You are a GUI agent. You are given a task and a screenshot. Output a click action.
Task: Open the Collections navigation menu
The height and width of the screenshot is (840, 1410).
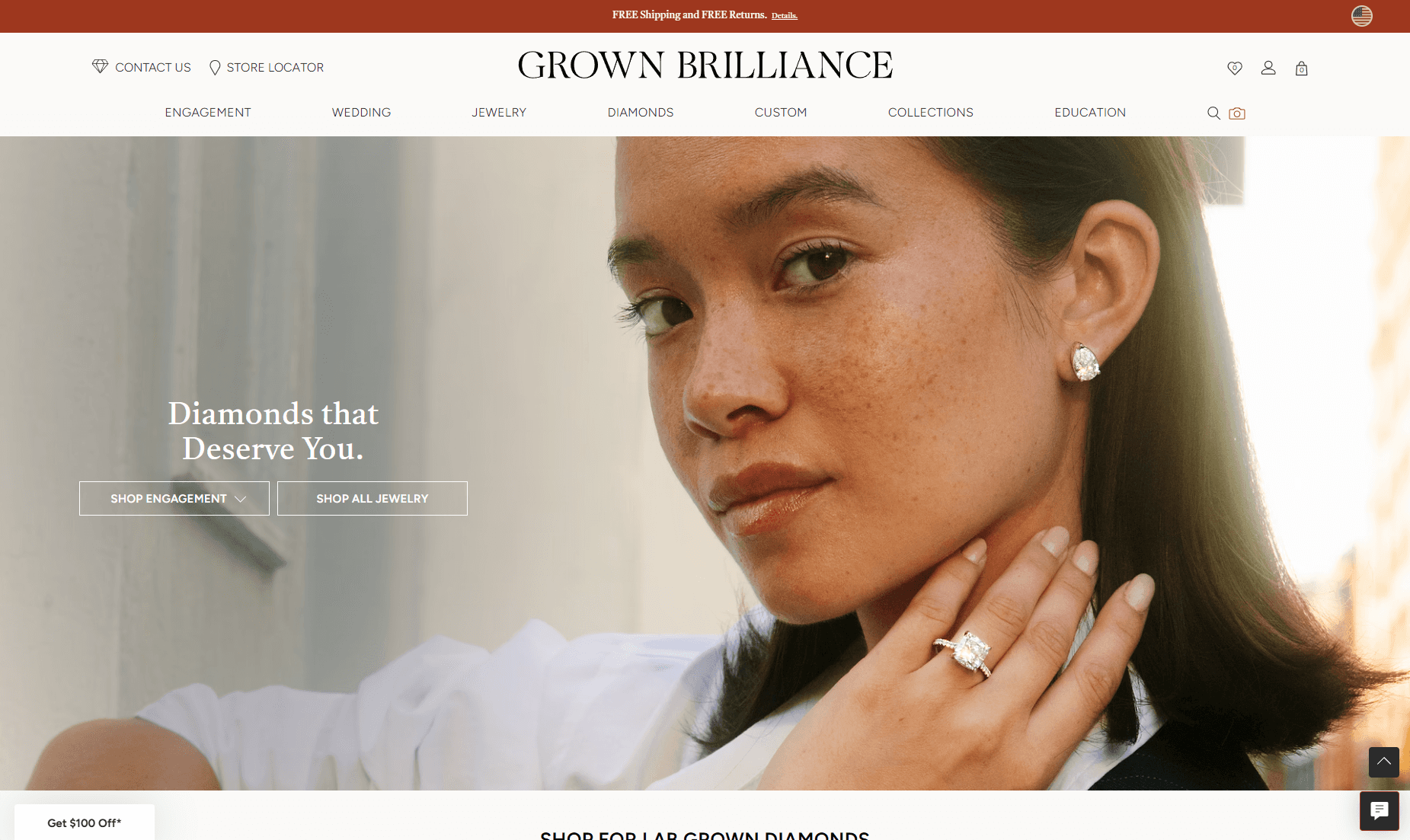point(931,113)
